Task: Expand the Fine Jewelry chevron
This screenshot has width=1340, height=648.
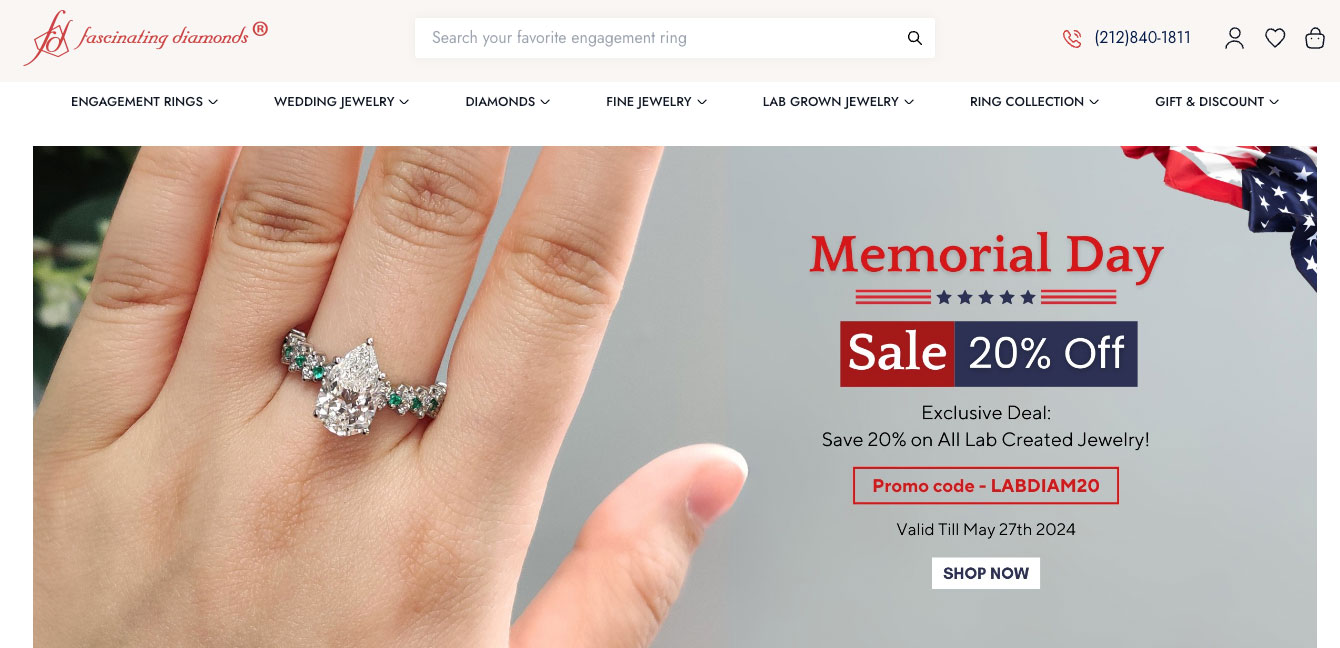Action: click(702, 102)
